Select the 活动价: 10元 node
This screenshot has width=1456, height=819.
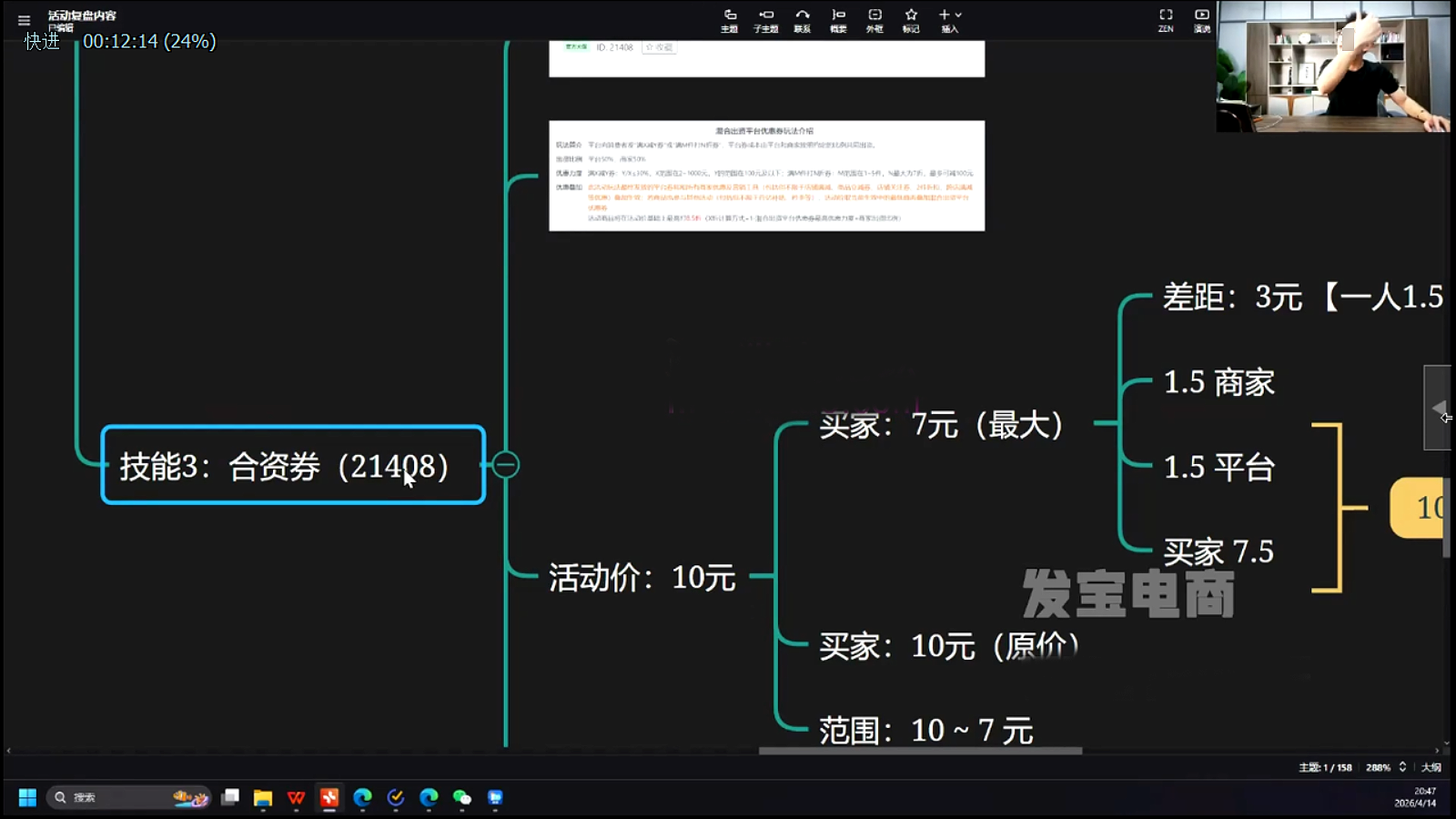[x=642, y=577]
